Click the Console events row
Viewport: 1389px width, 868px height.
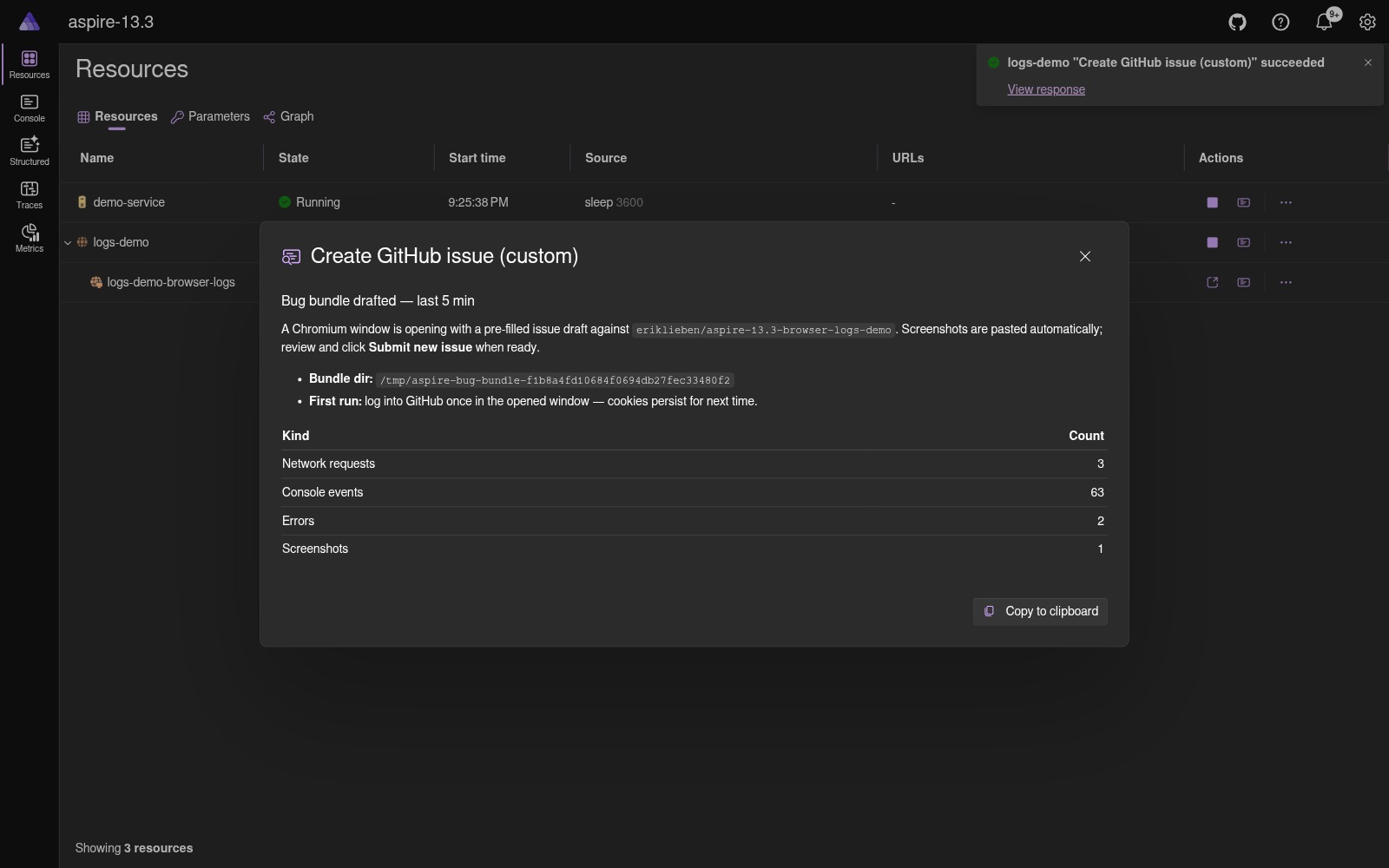tap(693, 492)
